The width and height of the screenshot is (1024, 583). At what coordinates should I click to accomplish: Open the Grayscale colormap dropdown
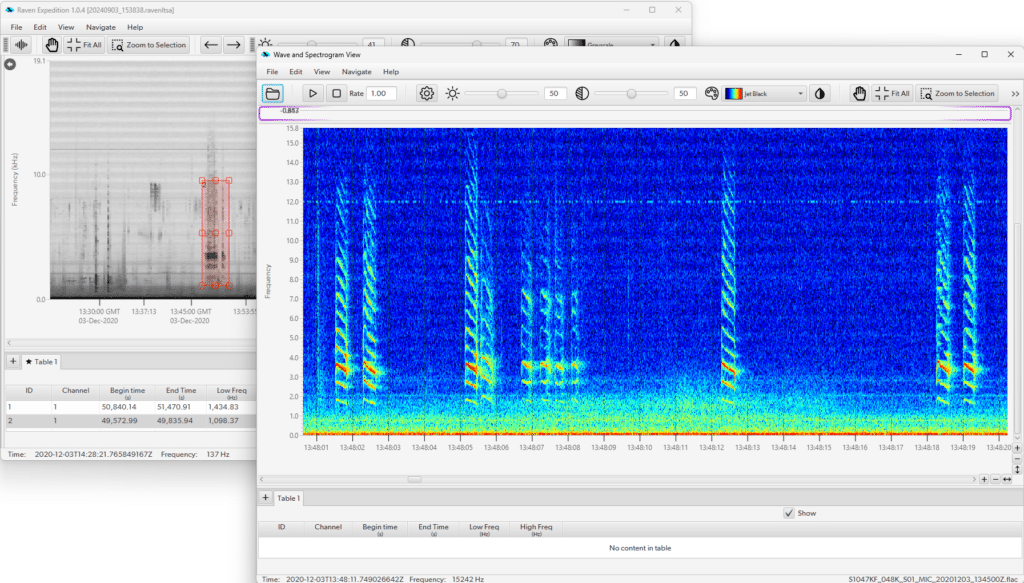[612, 45]
